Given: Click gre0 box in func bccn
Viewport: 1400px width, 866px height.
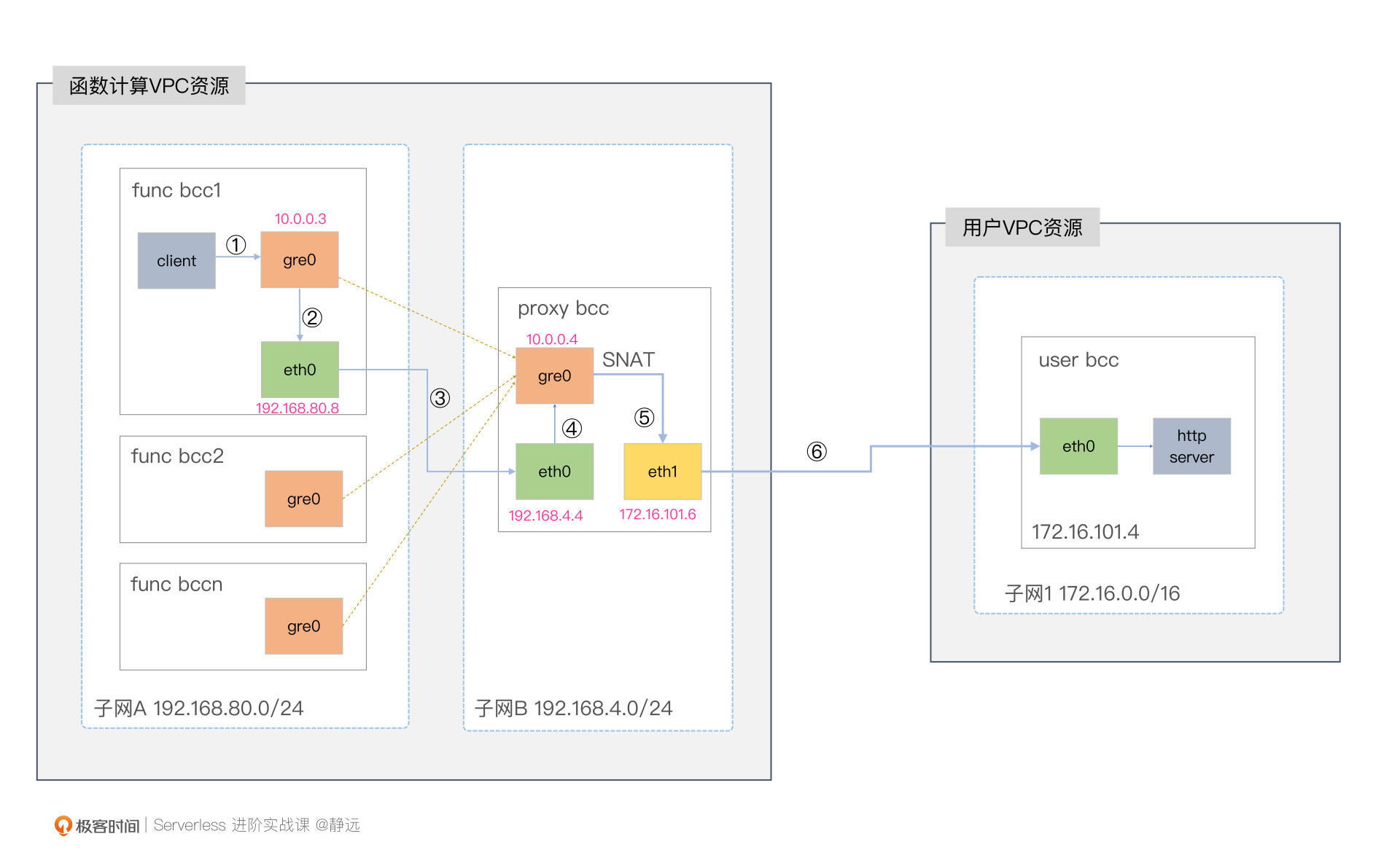Looking at the screenshot, I should 303,626.
